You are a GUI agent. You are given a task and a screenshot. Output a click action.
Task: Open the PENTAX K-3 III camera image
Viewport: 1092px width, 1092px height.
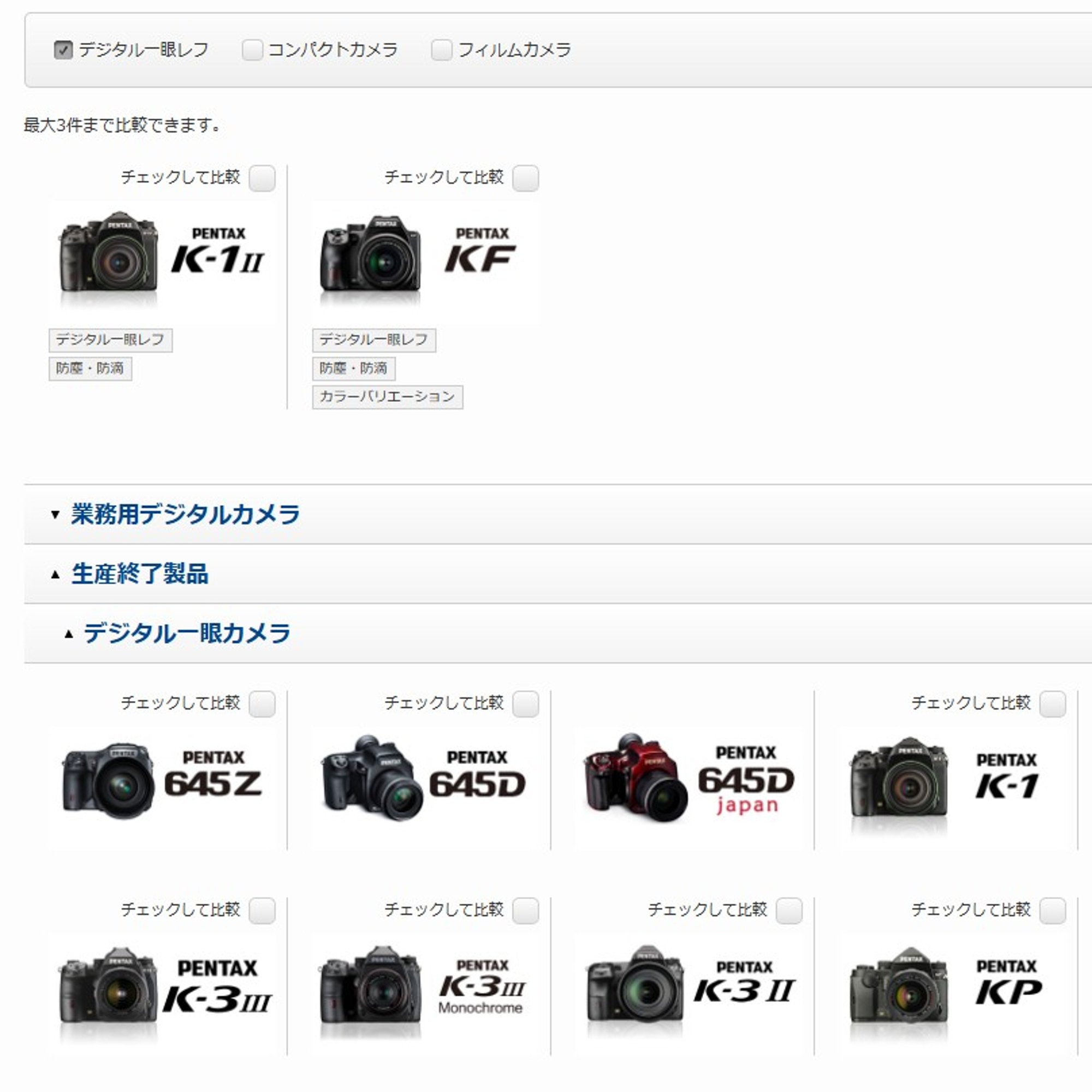108,984
